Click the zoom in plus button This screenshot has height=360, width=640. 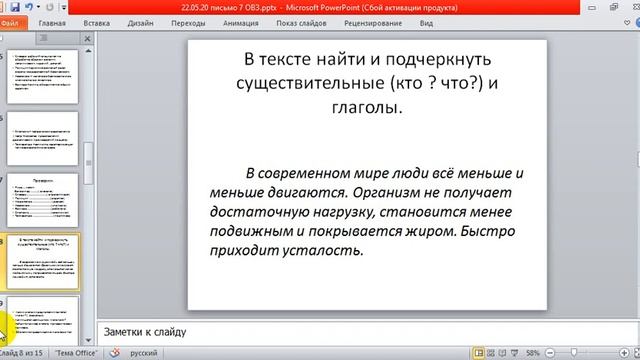[624, 353]
